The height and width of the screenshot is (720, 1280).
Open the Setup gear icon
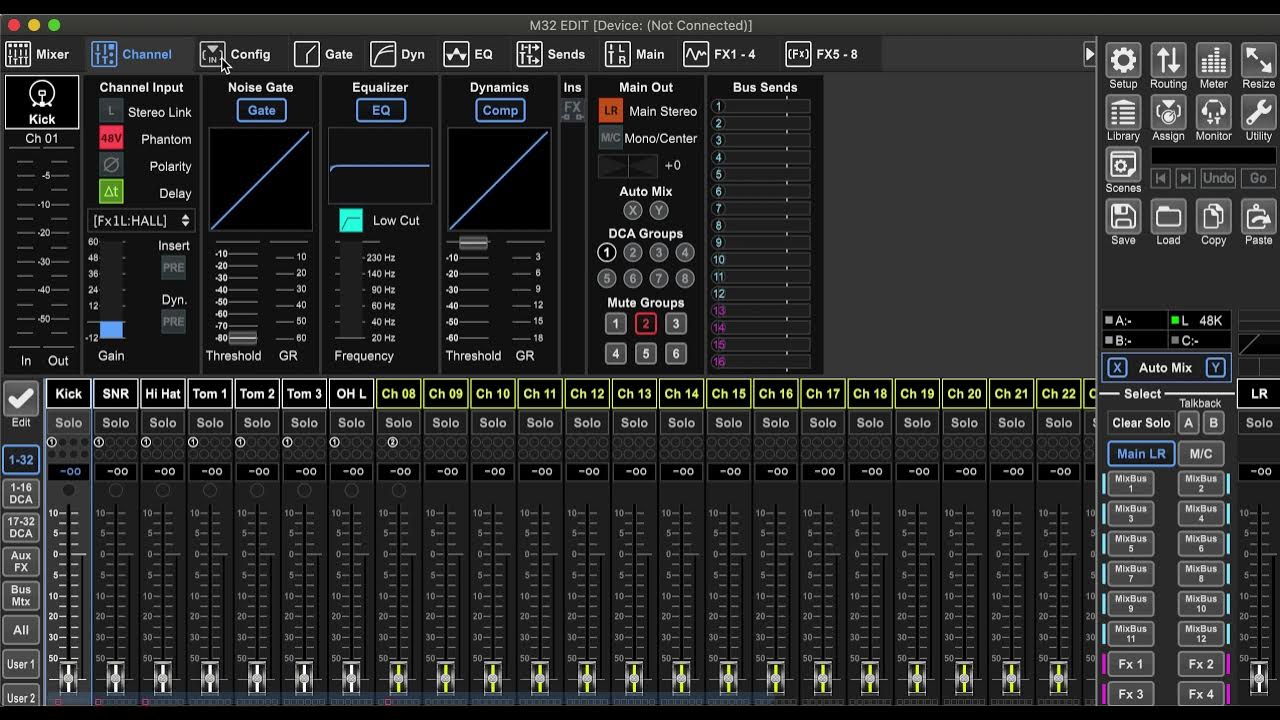click(x=1123, y=60)
